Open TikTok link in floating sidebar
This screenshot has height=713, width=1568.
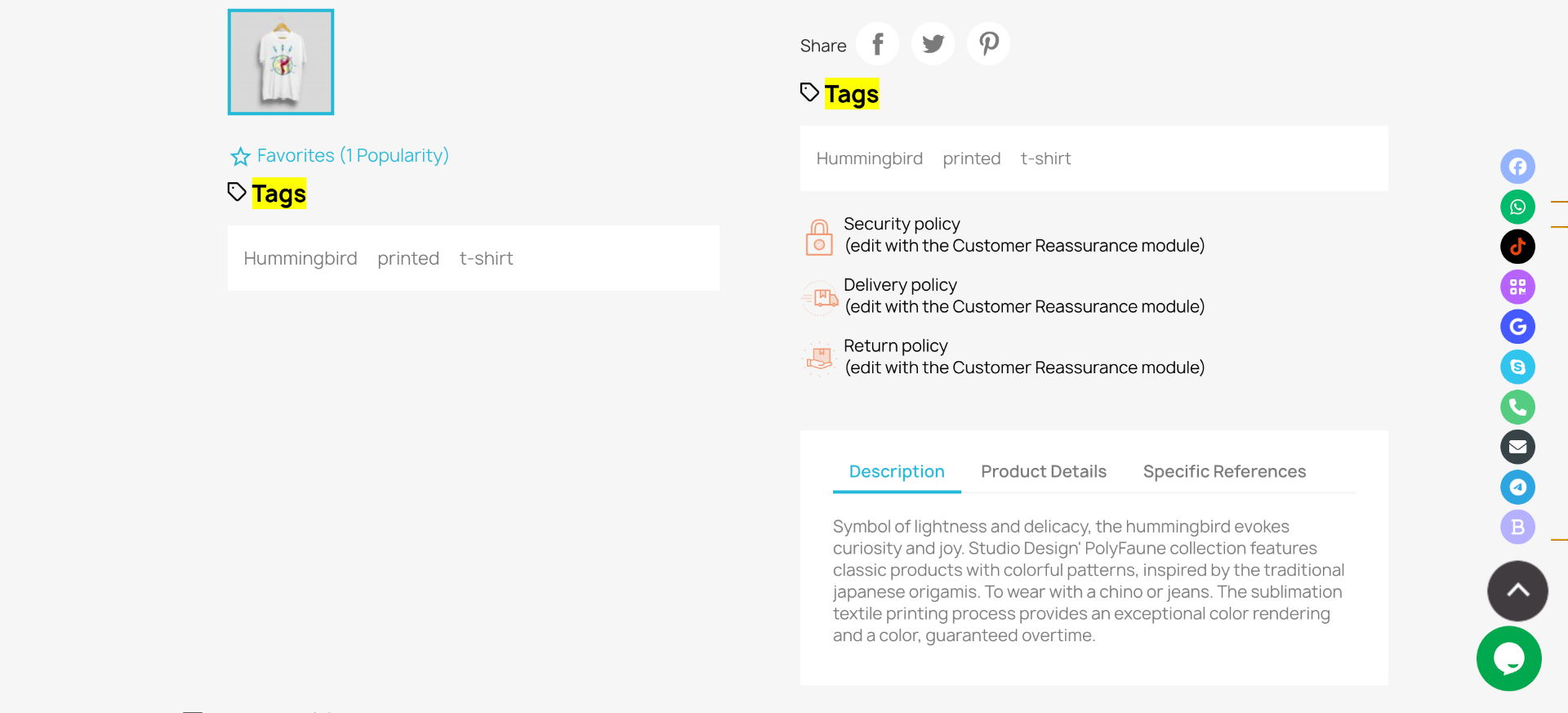(1517, 247)
